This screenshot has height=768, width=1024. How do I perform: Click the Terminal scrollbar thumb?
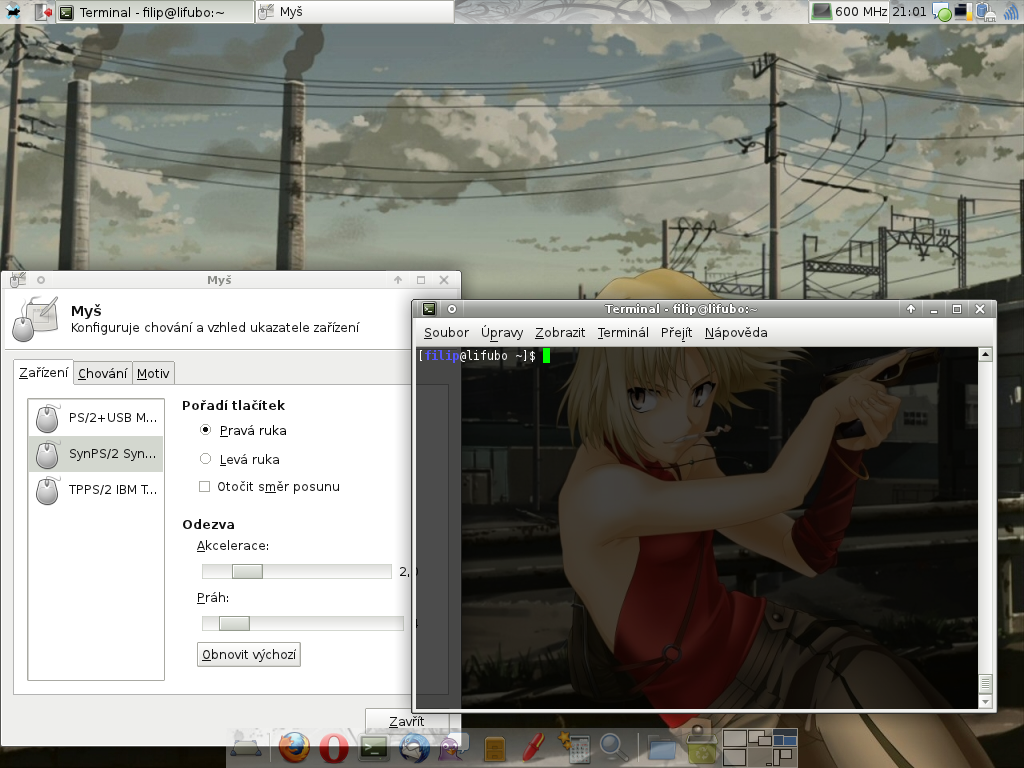tap(985, 683)
